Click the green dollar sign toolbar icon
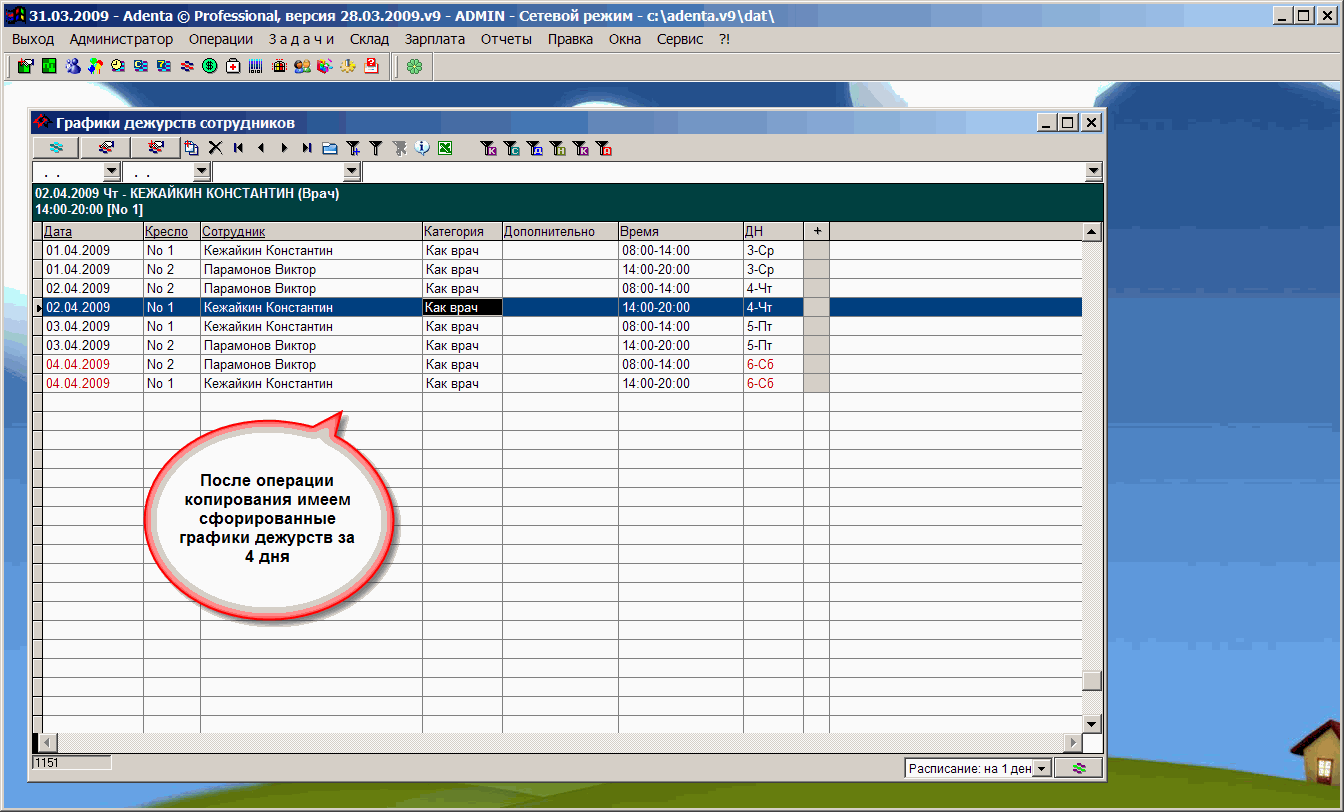The height and width of the screenshot is (812, 1344). pos(210,67)
